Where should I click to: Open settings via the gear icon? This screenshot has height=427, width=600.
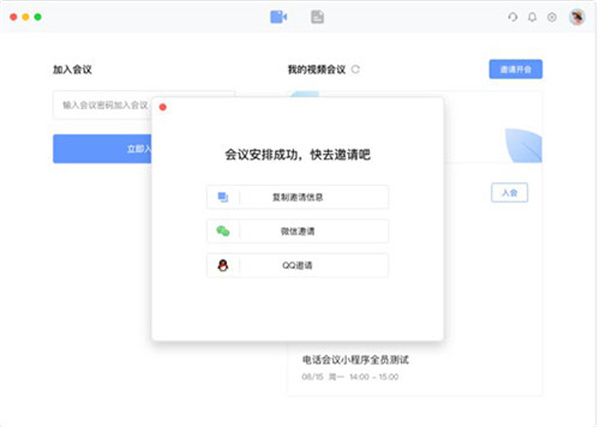click(x=551, y=17)
